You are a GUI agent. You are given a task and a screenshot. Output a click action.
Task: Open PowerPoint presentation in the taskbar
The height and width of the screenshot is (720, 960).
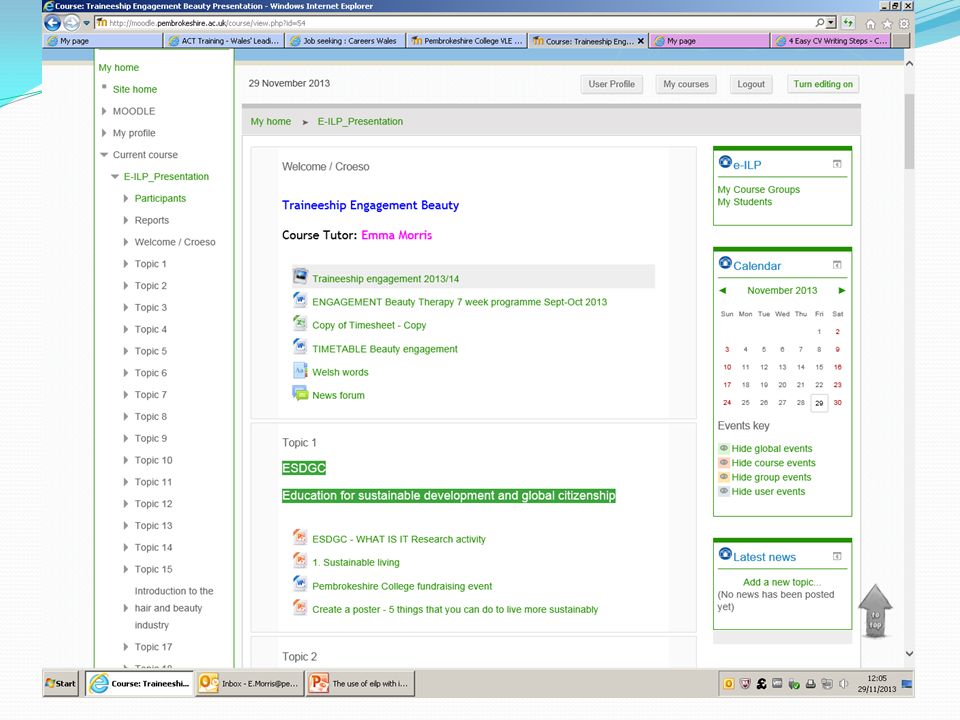pos(361,683)
